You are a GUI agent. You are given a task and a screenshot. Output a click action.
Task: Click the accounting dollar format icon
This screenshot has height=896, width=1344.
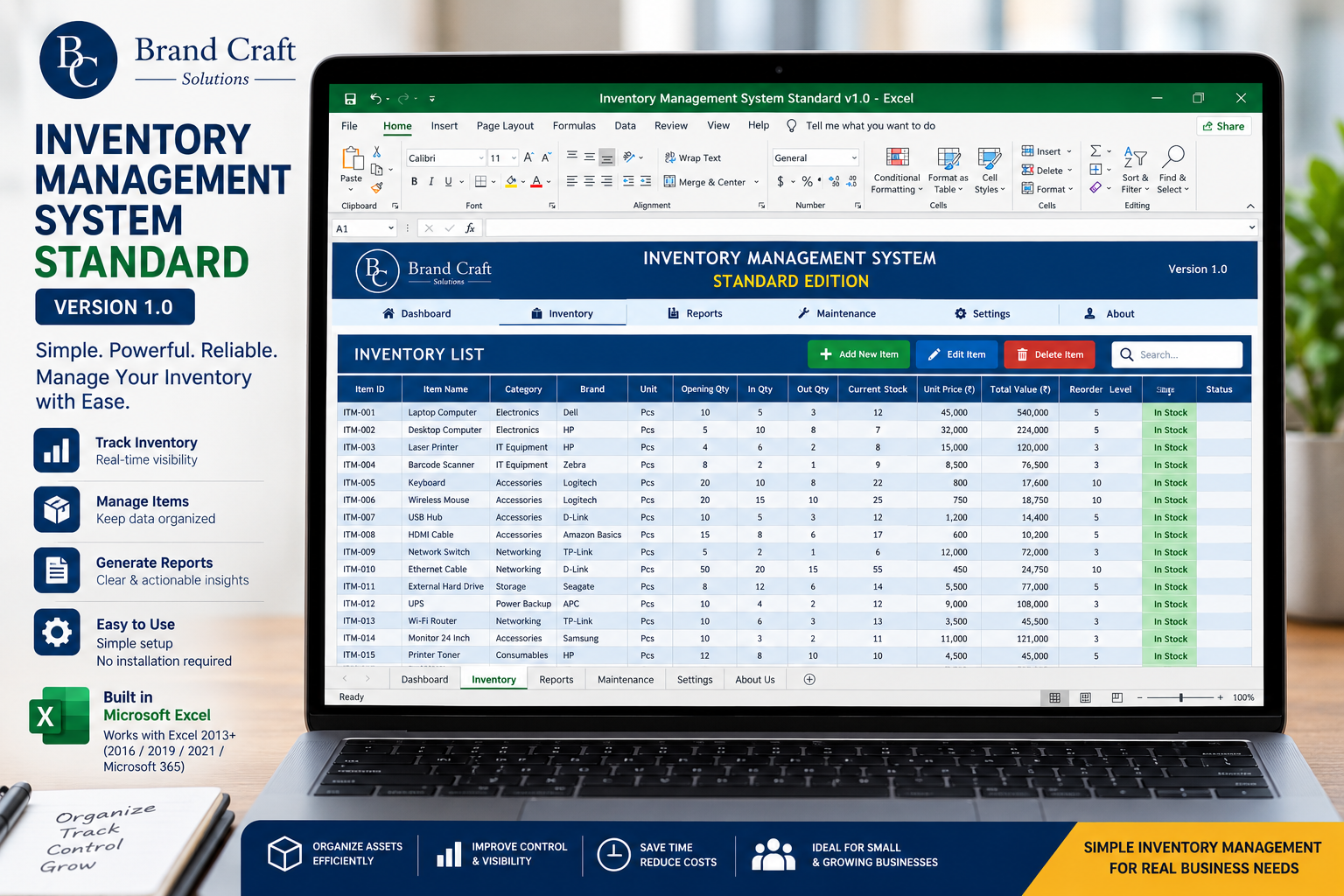click(x=780, y=182)
